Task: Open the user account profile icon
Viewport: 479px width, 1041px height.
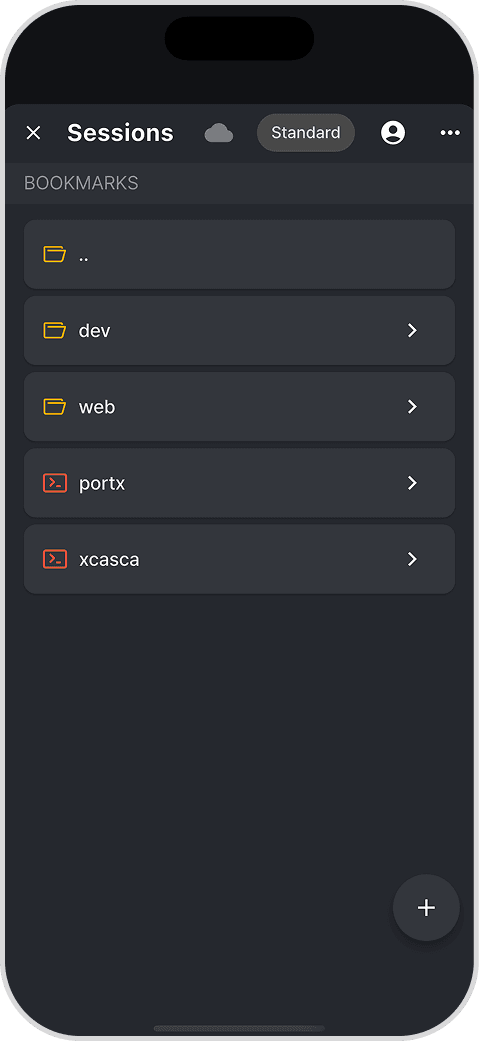Action: click(x=393, y=133)
